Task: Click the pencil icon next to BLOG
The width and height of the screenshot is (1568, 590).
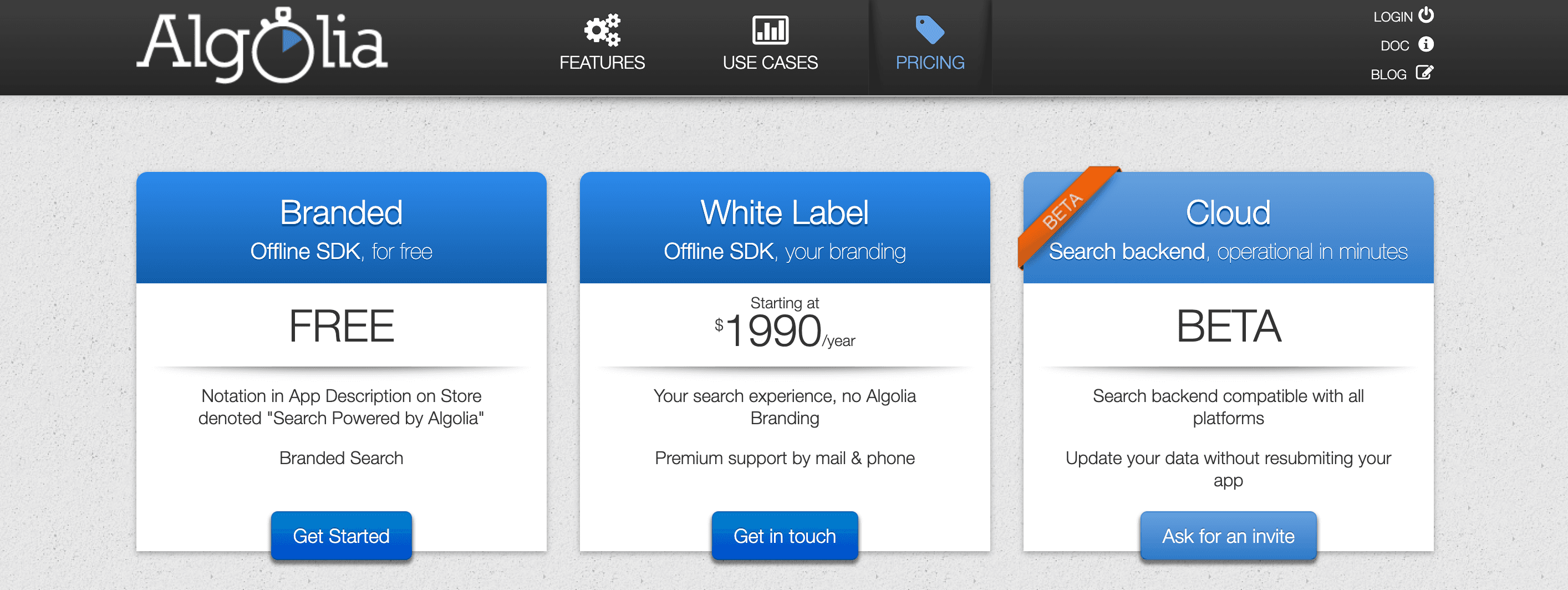Action: coord(1424,73)
